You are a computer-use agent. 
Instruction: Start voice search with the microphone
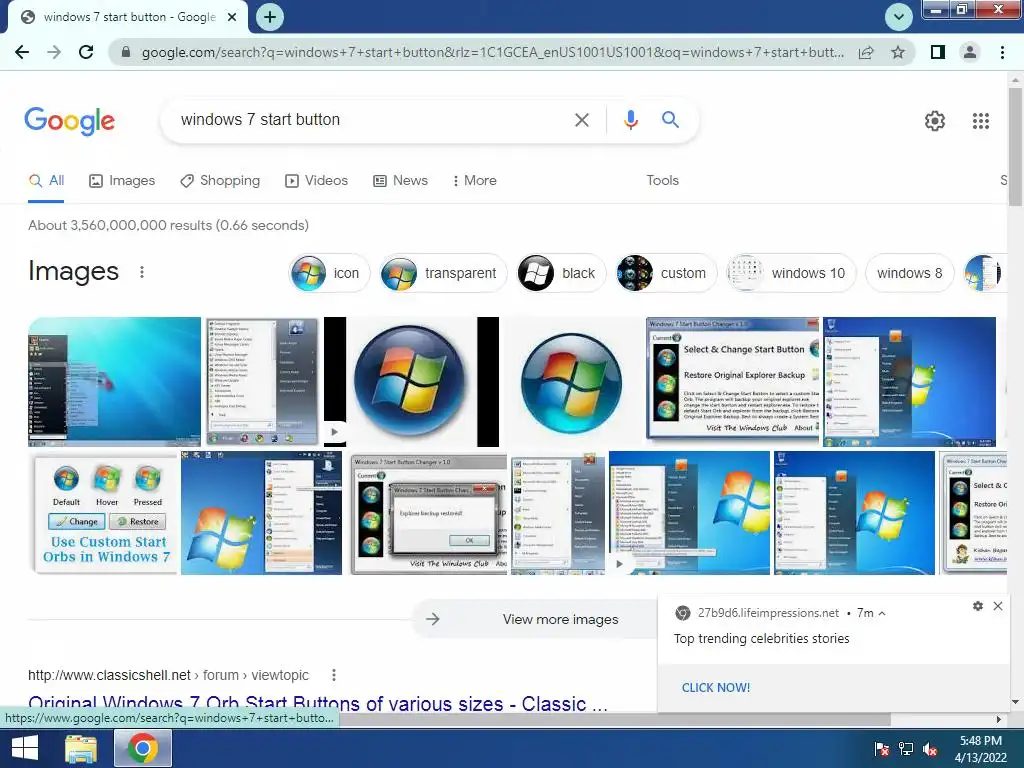tap(630, 120)
